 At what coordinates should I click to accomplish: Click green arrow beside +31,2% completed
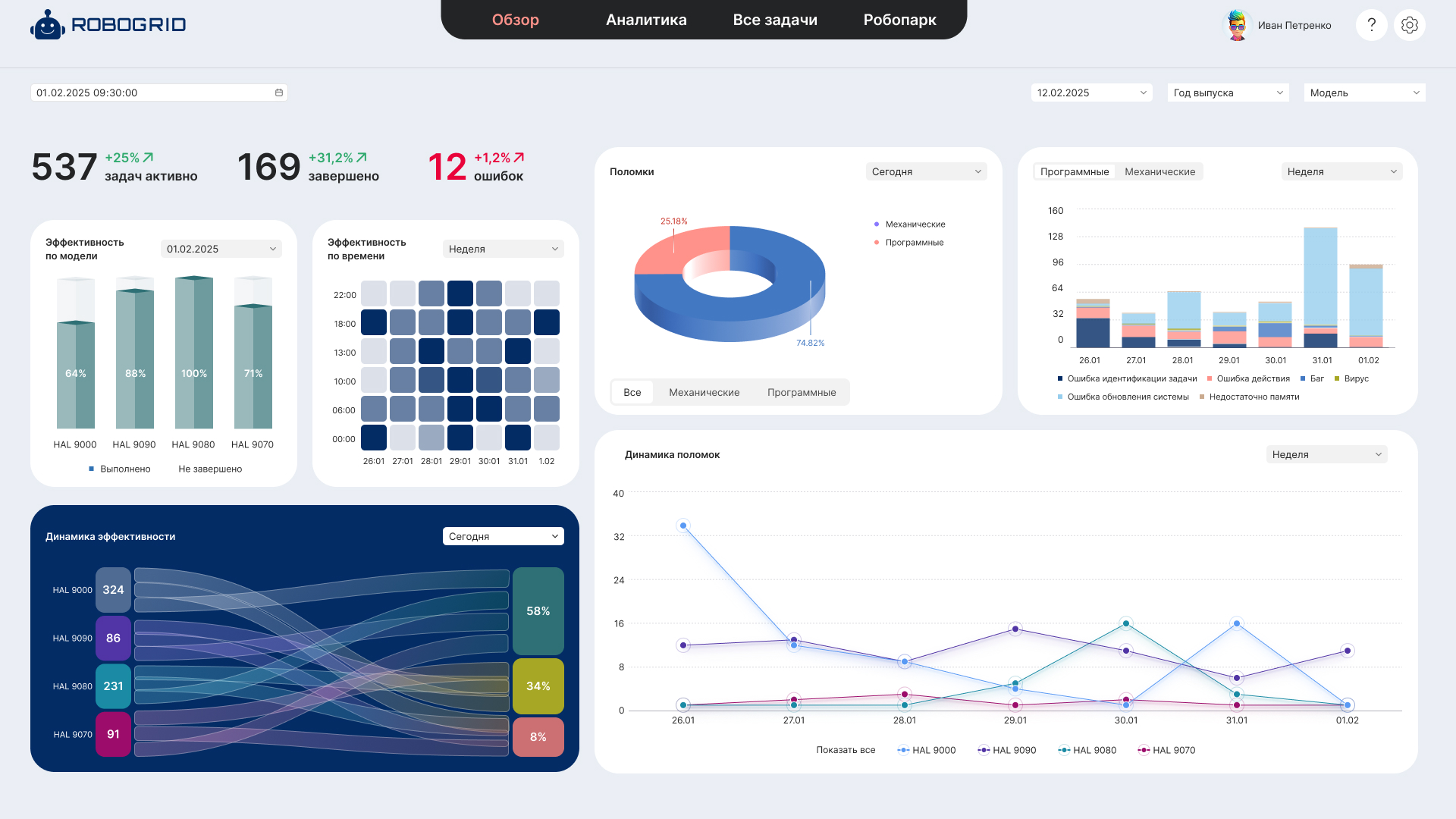coord(362,158)
